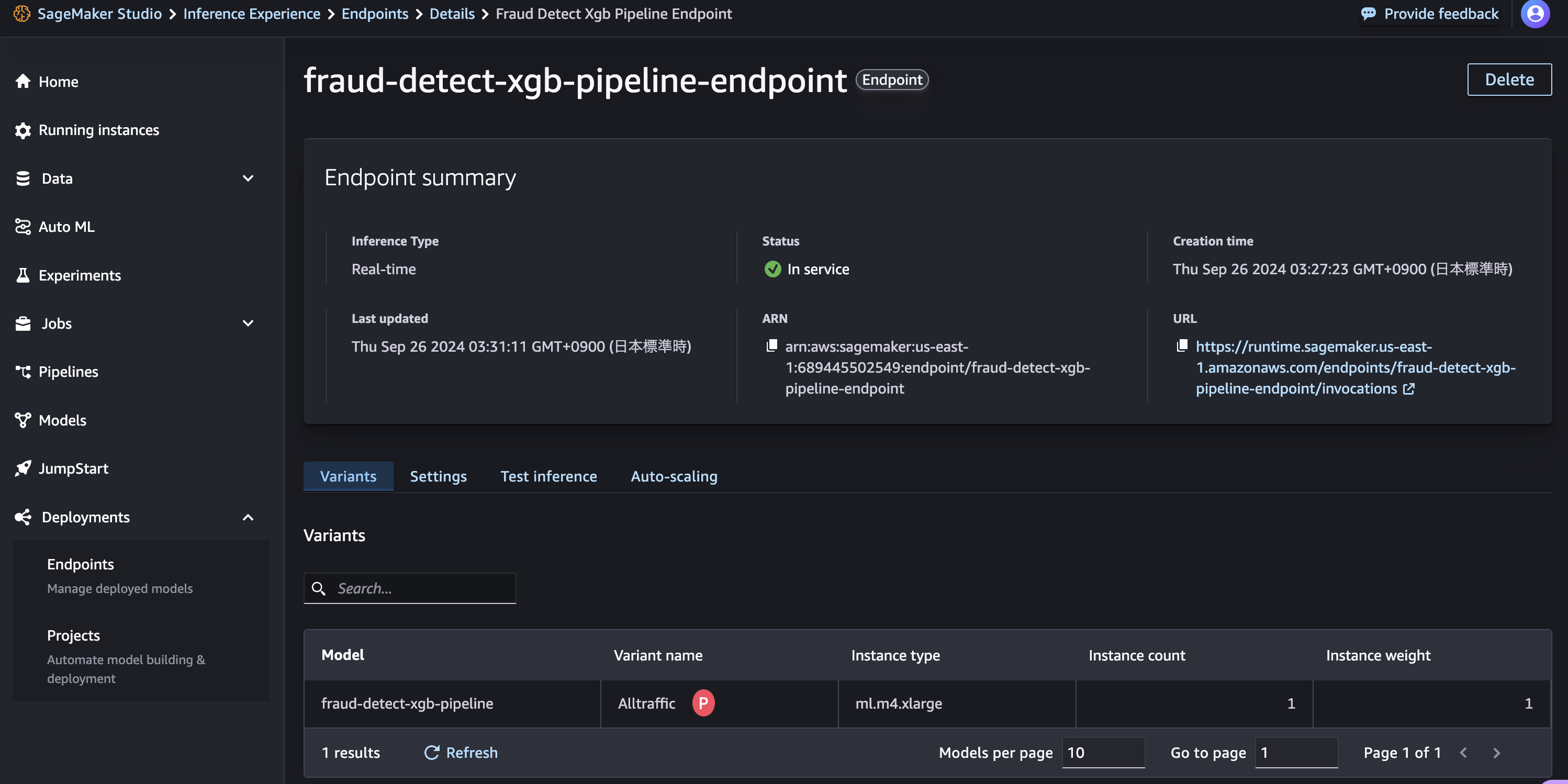Click the Home sidebar item

pos(59,82)
